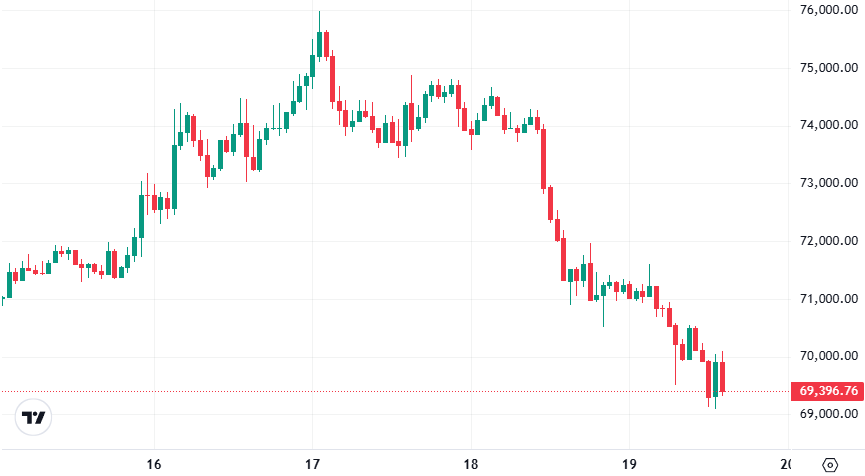Select date label 19 on time axis
The height and width of the screenshot is (476, 865).
[629, 464]
